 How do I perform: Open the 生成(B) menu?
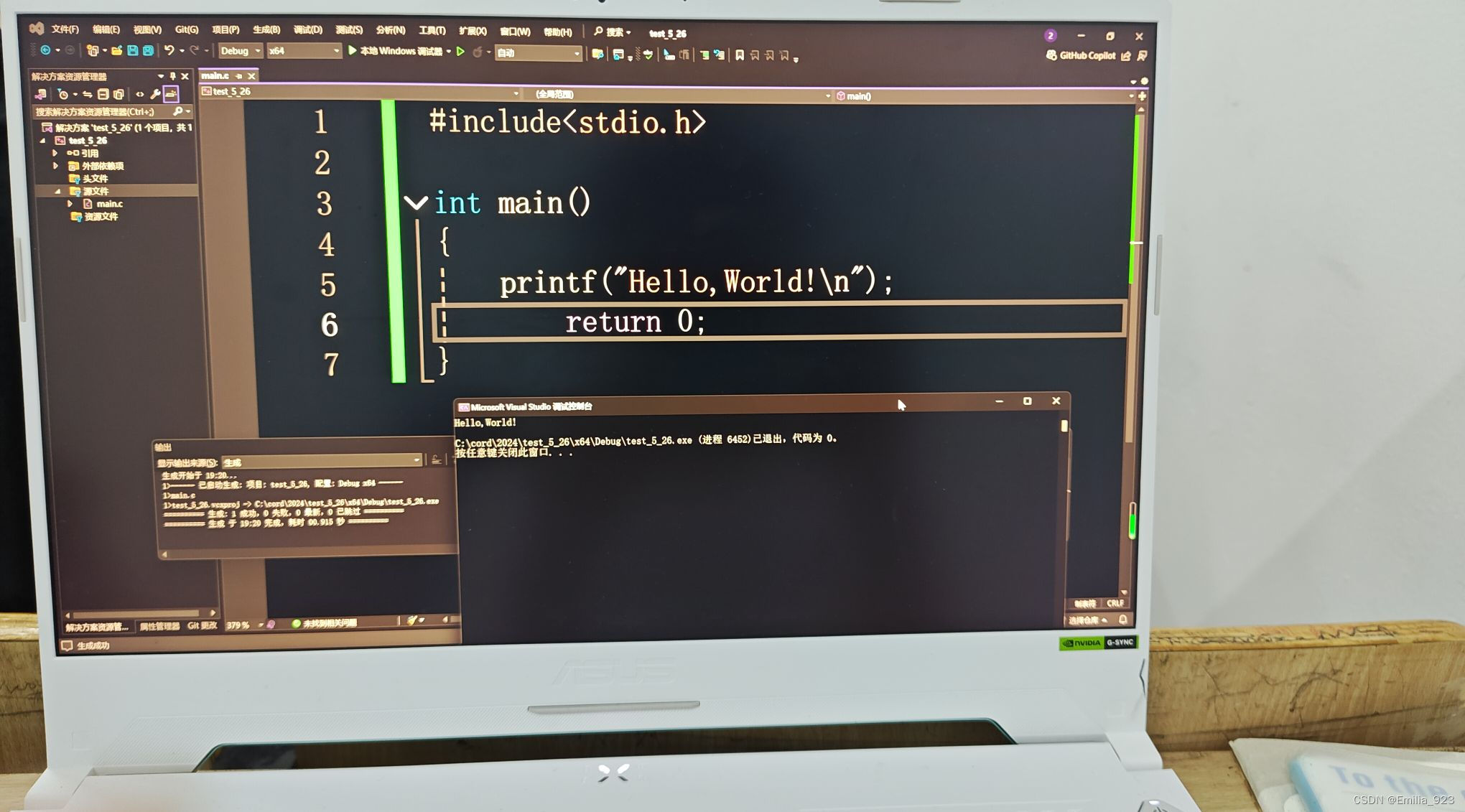click(266, 29)
